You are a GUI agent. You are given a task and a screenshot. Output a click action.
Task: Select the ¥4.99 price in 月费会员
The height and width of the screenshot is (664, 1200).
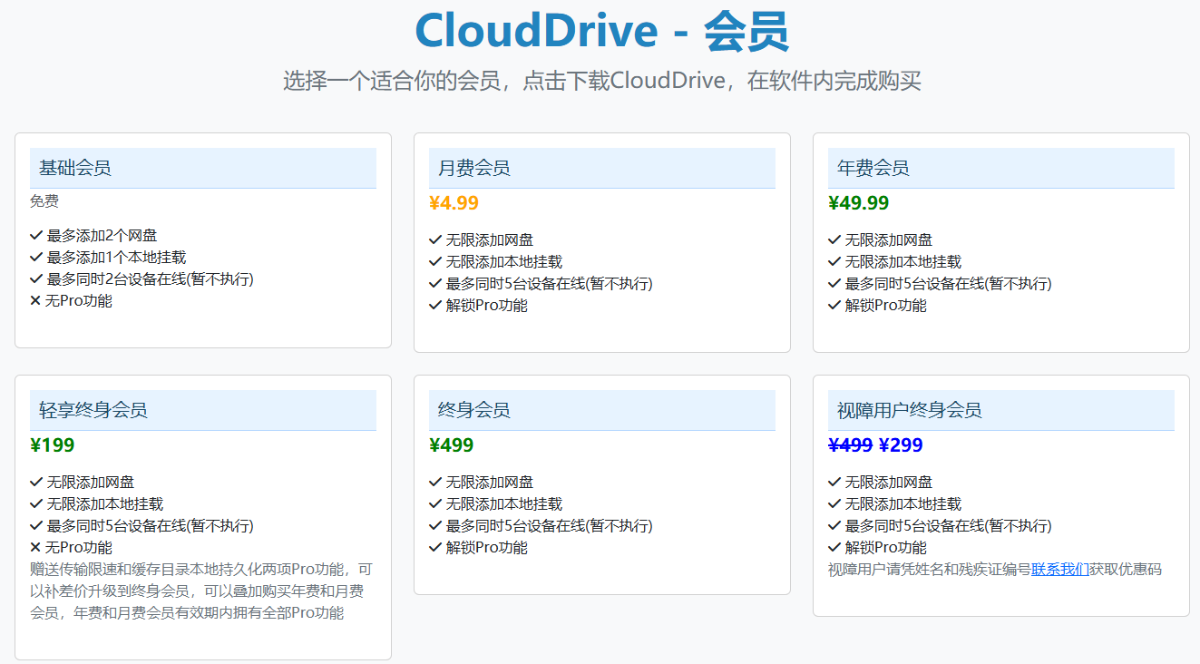pos(451,202)
